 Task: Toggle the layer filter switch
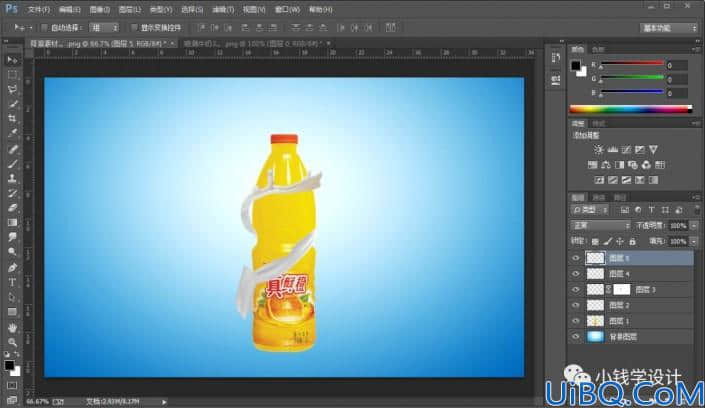(696, 209)
